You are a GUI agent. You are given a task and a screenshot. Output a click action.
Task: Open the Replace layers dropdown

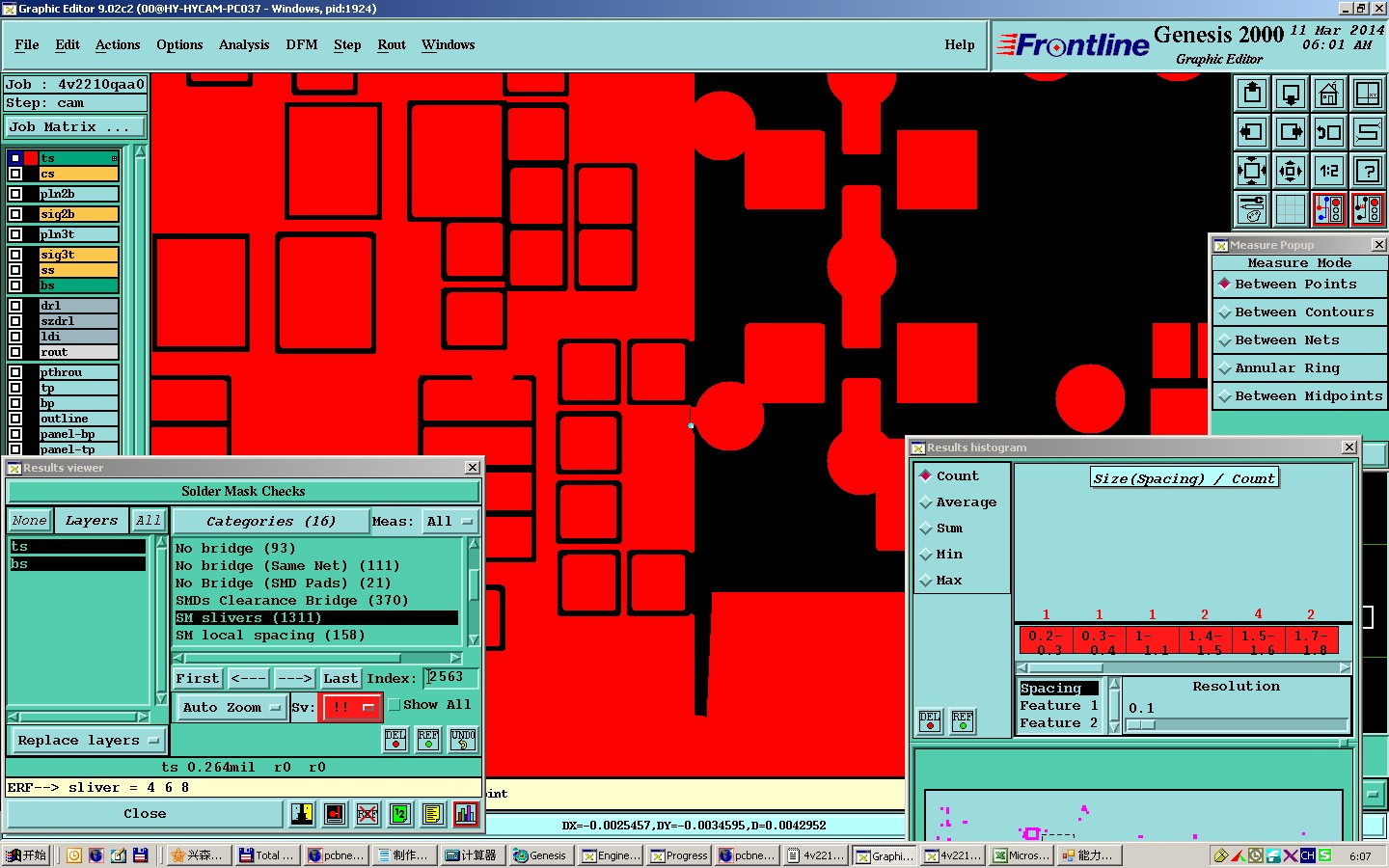88,741
